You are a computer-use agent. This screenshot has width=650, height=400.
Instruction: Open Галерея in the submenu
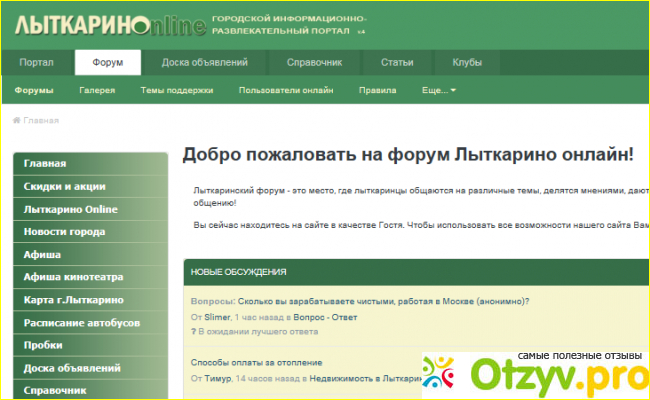[97, 91]
